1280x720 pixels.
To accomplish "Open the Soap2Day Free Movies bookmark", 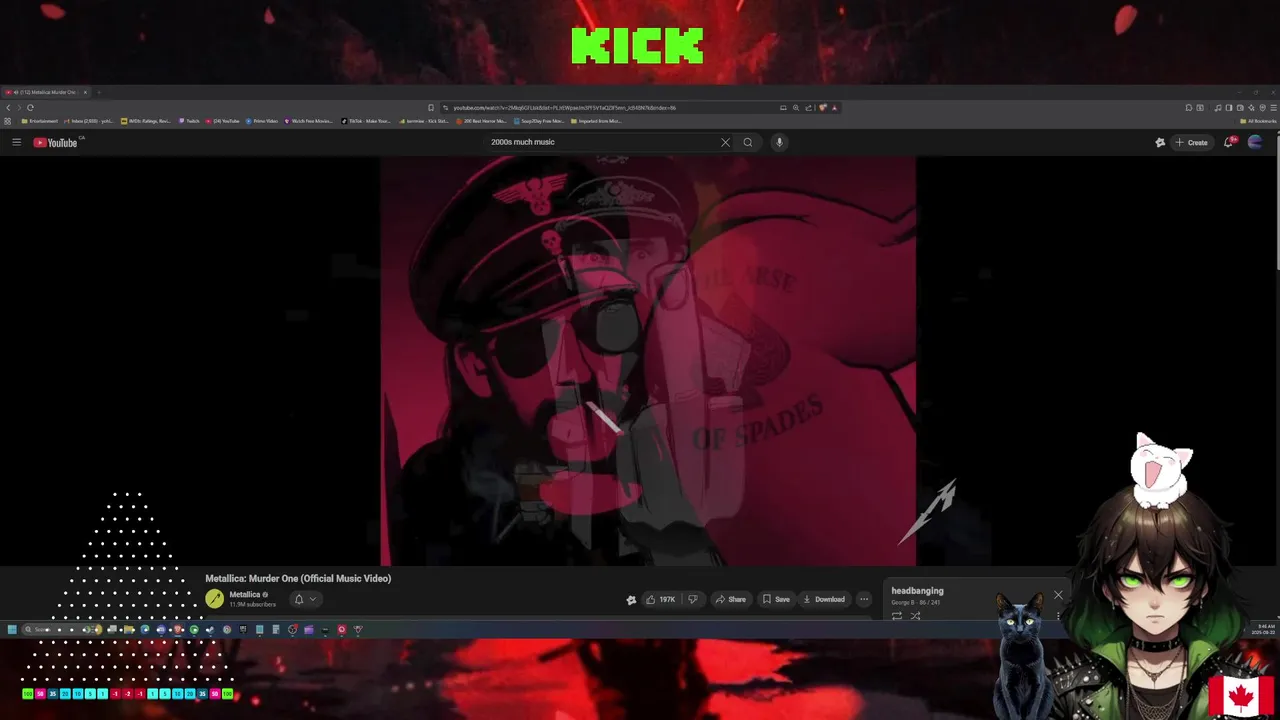I will tap(540, 121).
